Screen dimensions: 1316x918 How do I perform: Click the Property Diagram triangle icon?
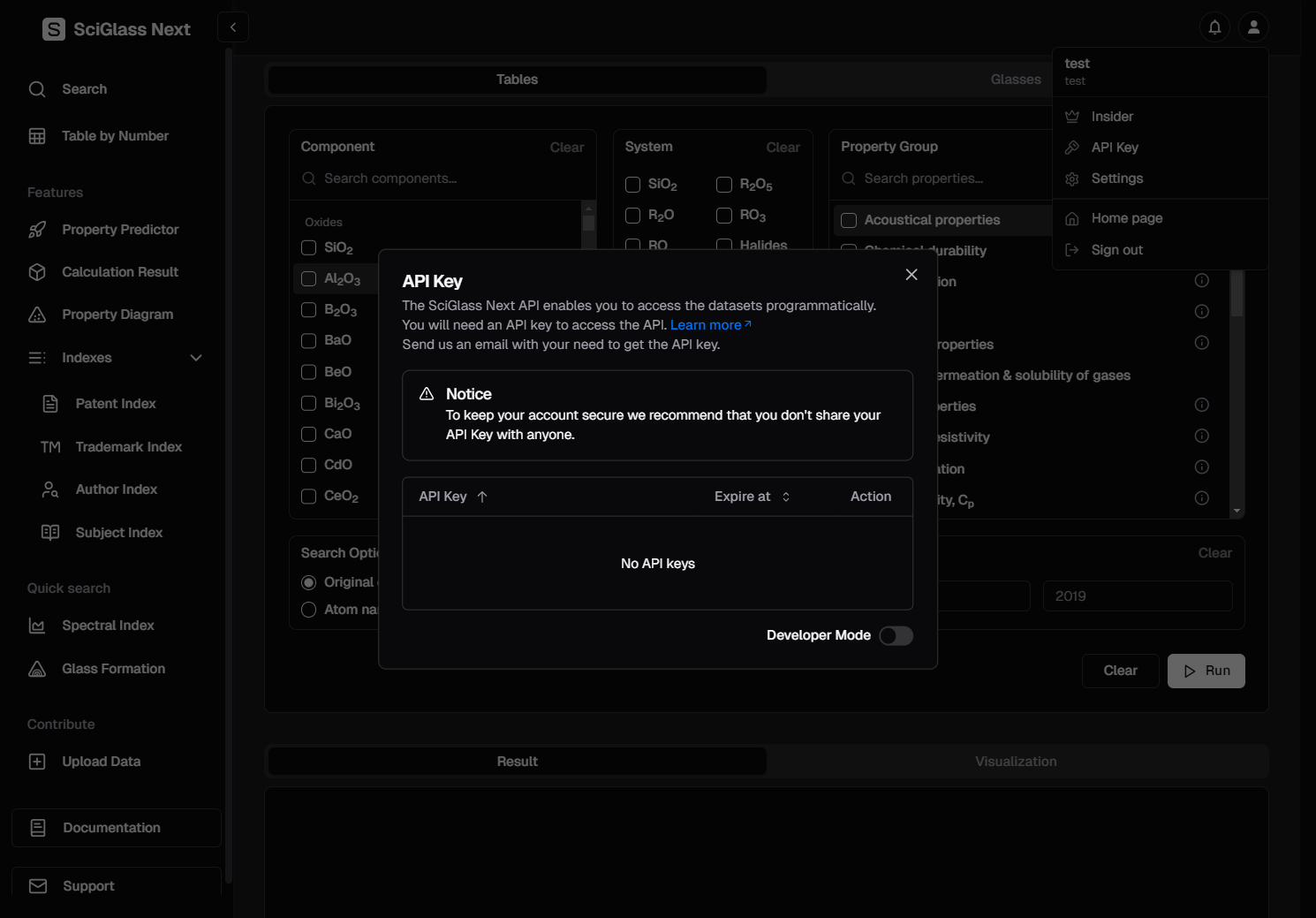(37, 315)
